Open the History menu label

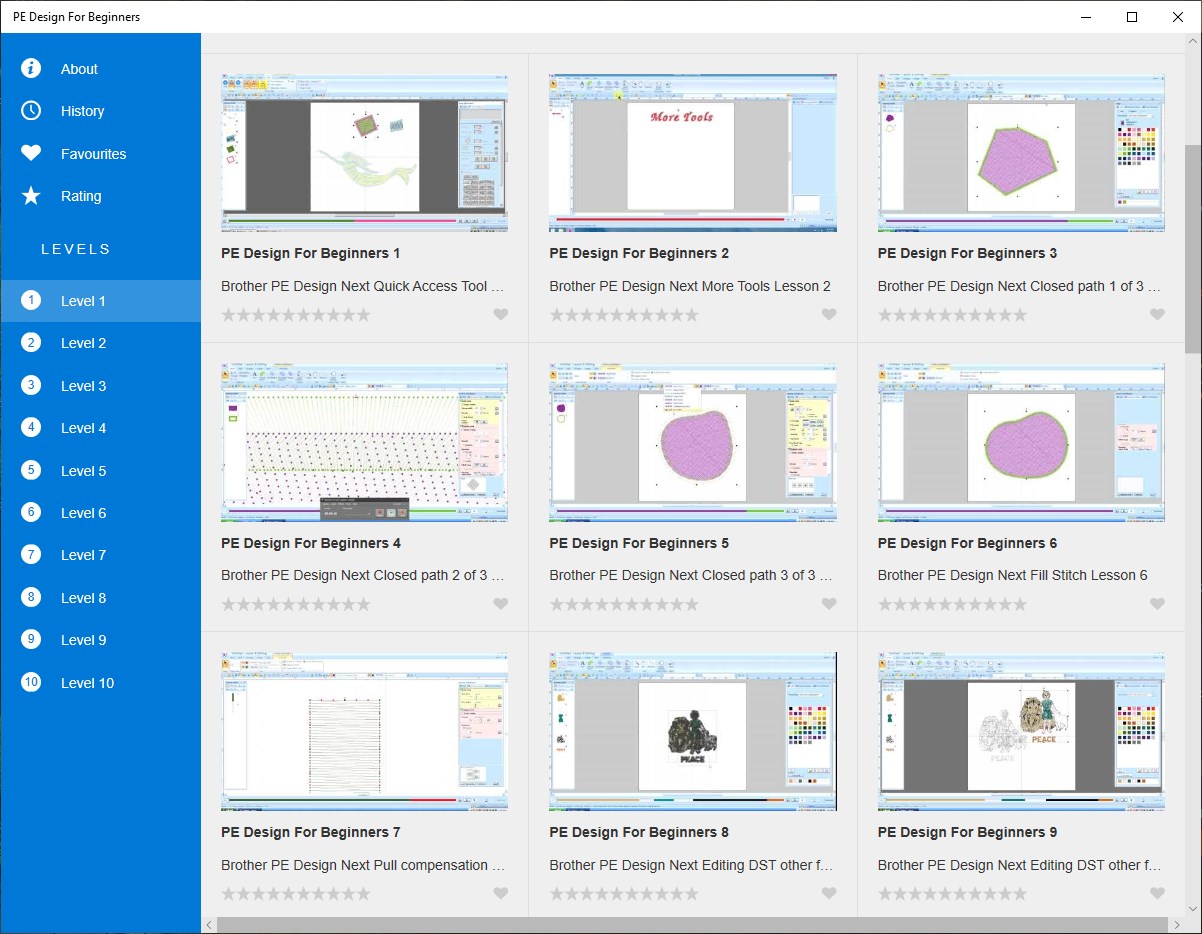[82, 111]
